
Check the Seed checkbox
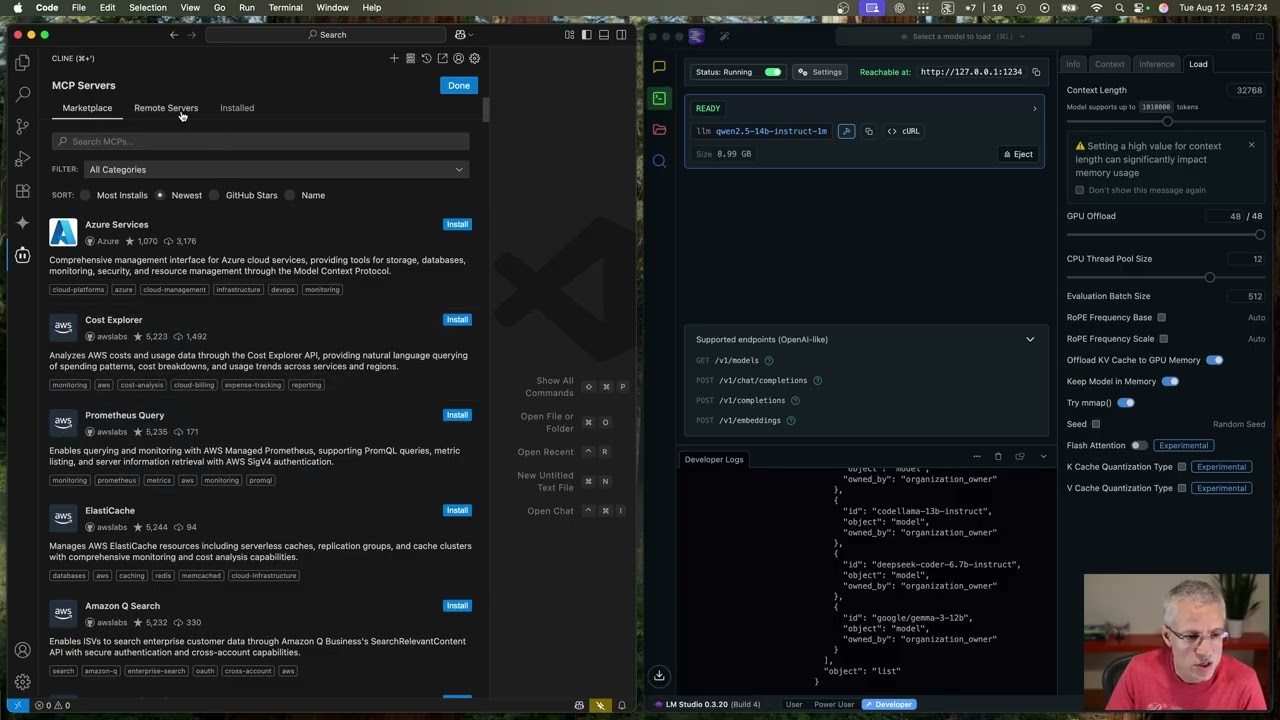(x=1096, y=424)
